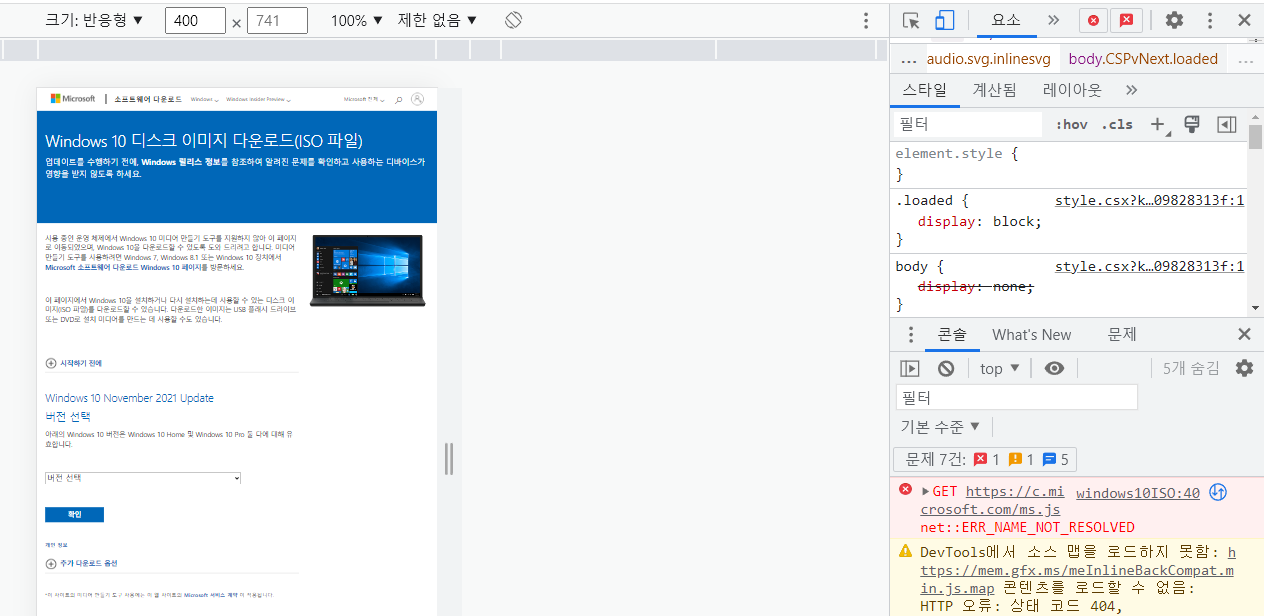Viewport: 1264px width, 616px height.
Task: Click body.CSPvNext.loaded breadcrumb
Action: (1143, 59)
